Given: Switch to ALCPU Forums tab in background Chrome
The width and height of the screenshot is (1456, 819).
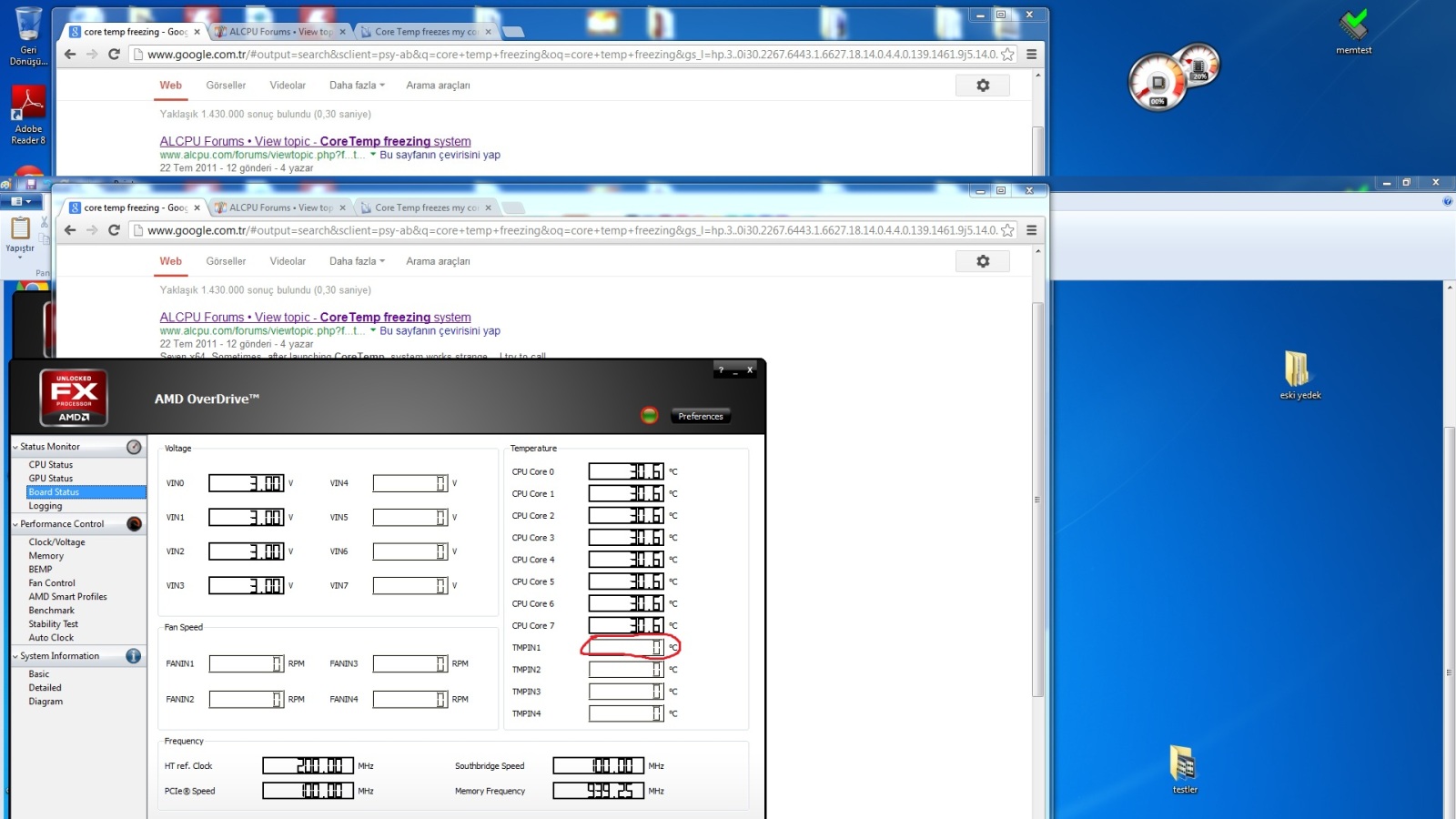Looking at the screenshot, I should pyautogui.click(x=279, y=32).
